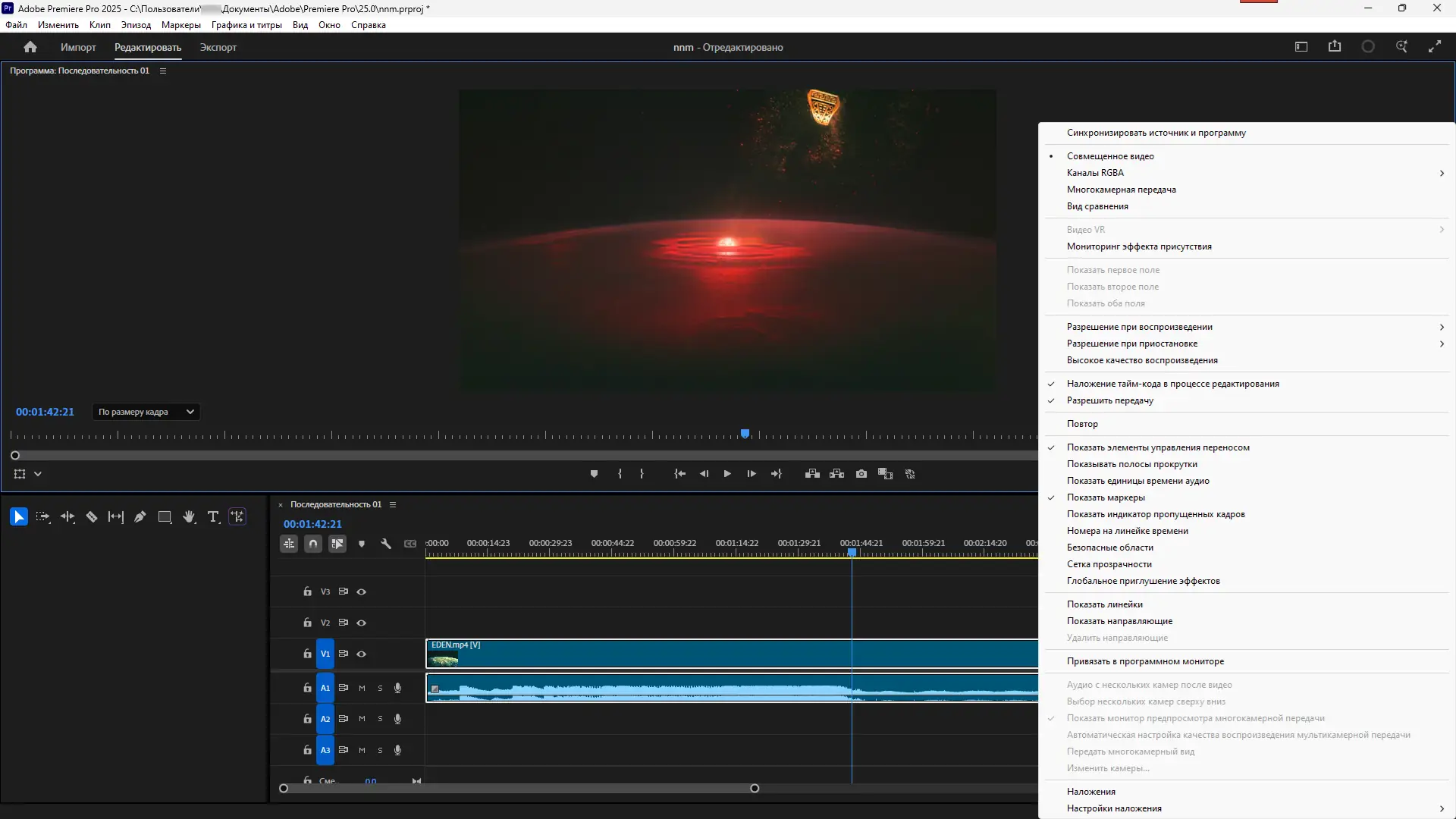Open timeline wrench display settings

386,544
